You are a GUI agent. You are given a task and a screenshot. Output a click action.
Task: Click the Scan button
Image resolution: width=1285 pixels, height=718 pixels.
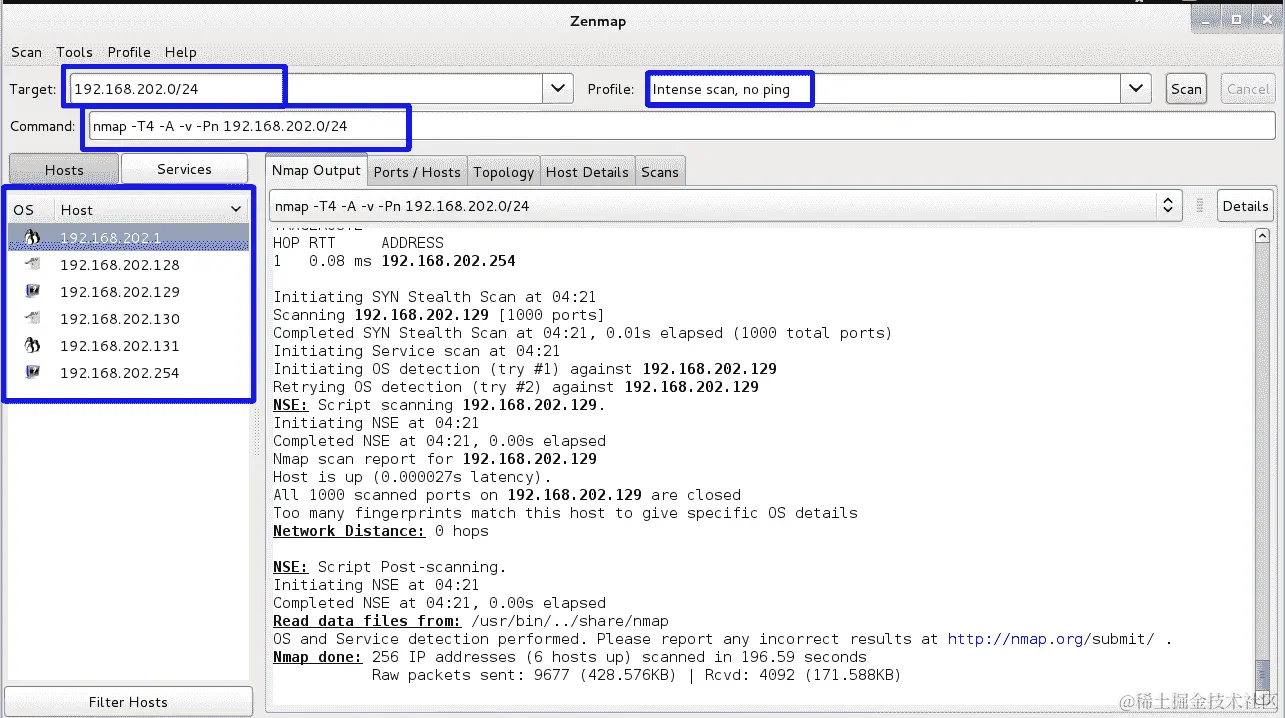[x=1186, y=89]
